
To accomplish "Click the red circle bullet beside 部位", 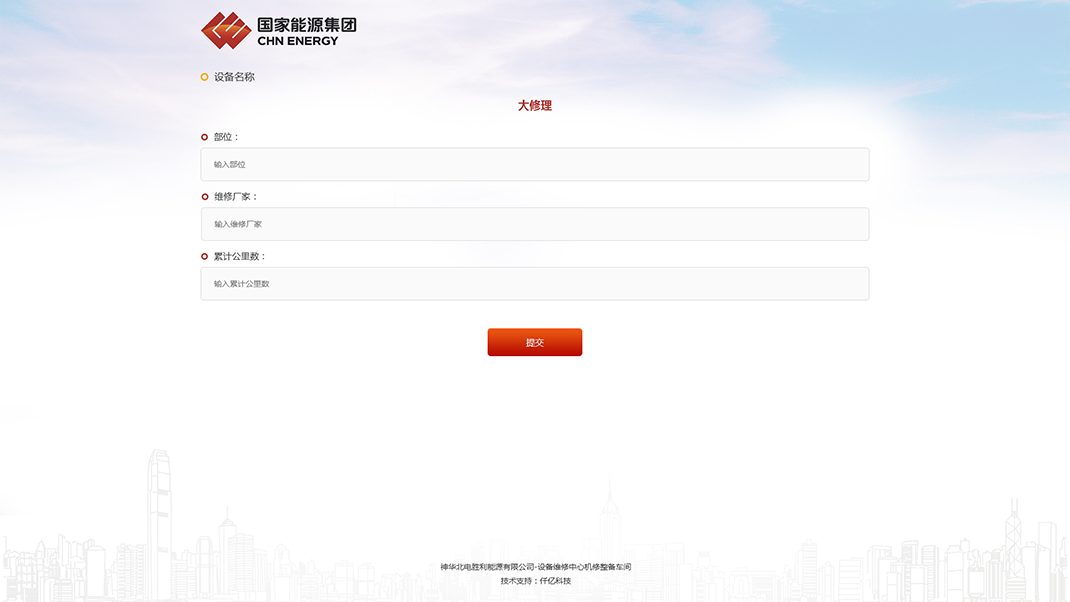I will (x=205, y=137).
